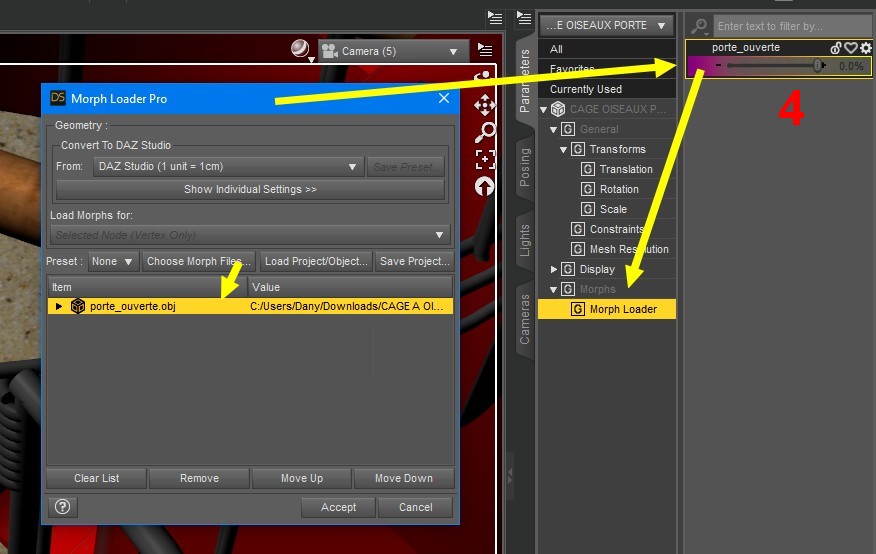Click the Move Up button
The height and width of the screenshot is (554, 876).
(302, 478)
